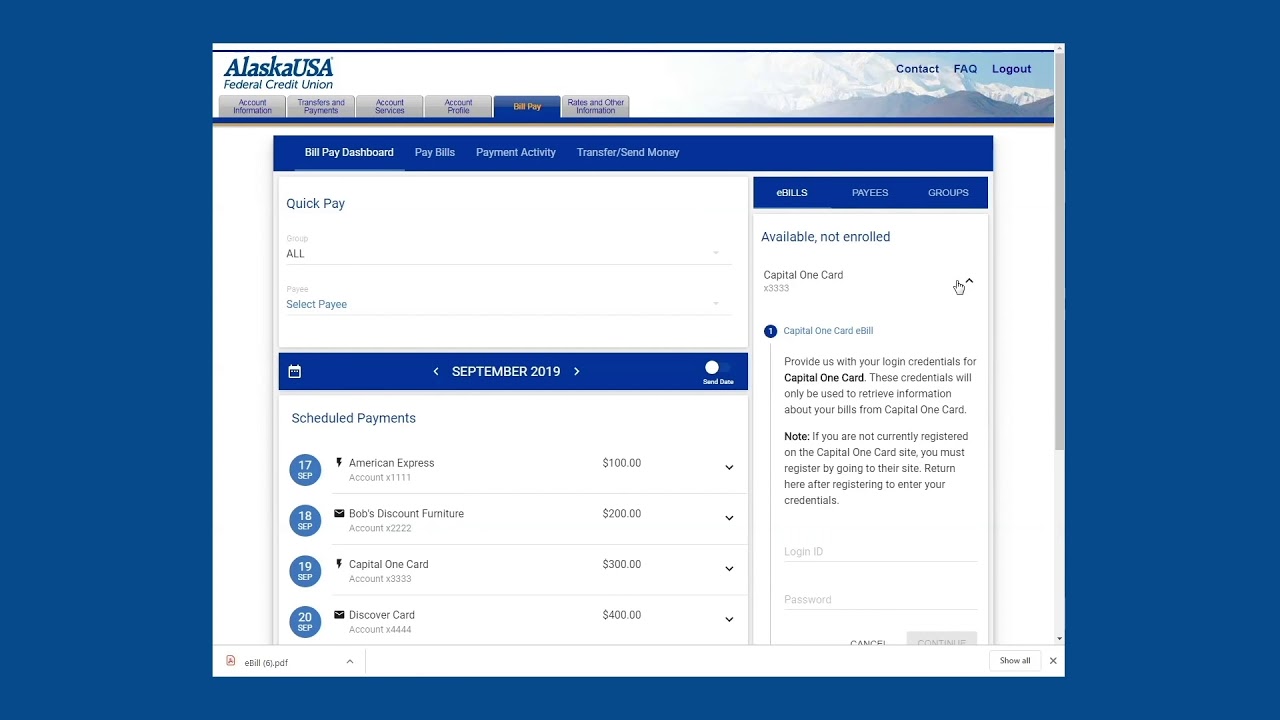This screenshot has height=720, width=1280.
Task: Open the Transfers and Payments tab
Action: point(321,106)
